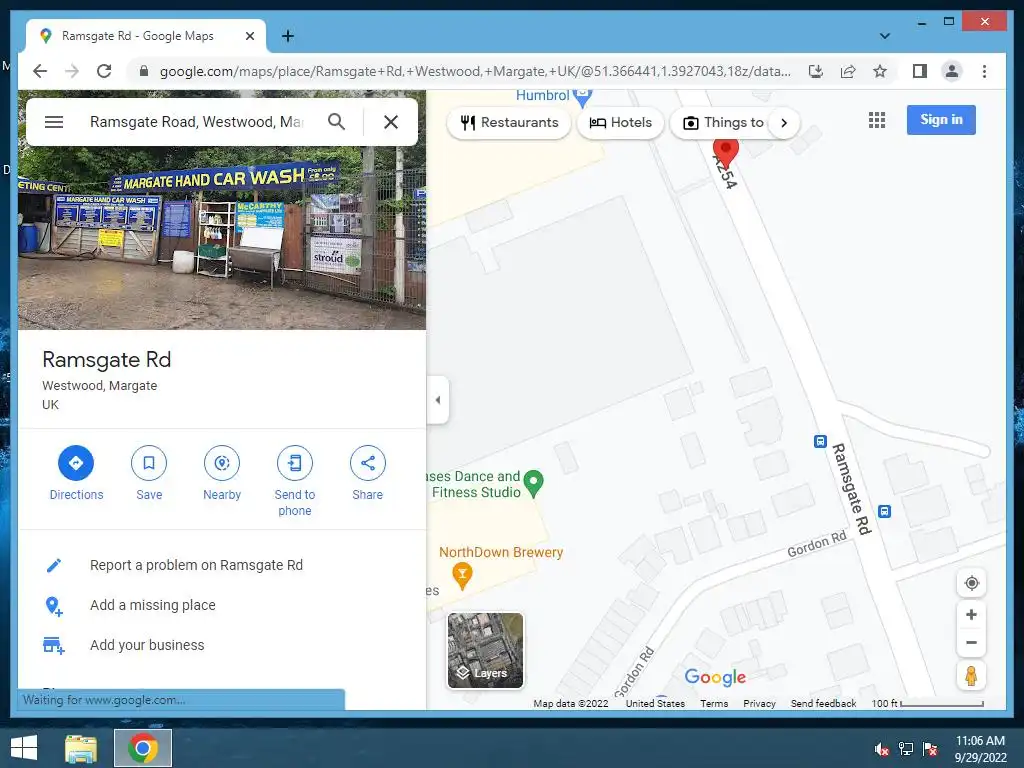Click the Dance and Fitness Studio marker
1024x768 pixels.
(x=534, y=484)
